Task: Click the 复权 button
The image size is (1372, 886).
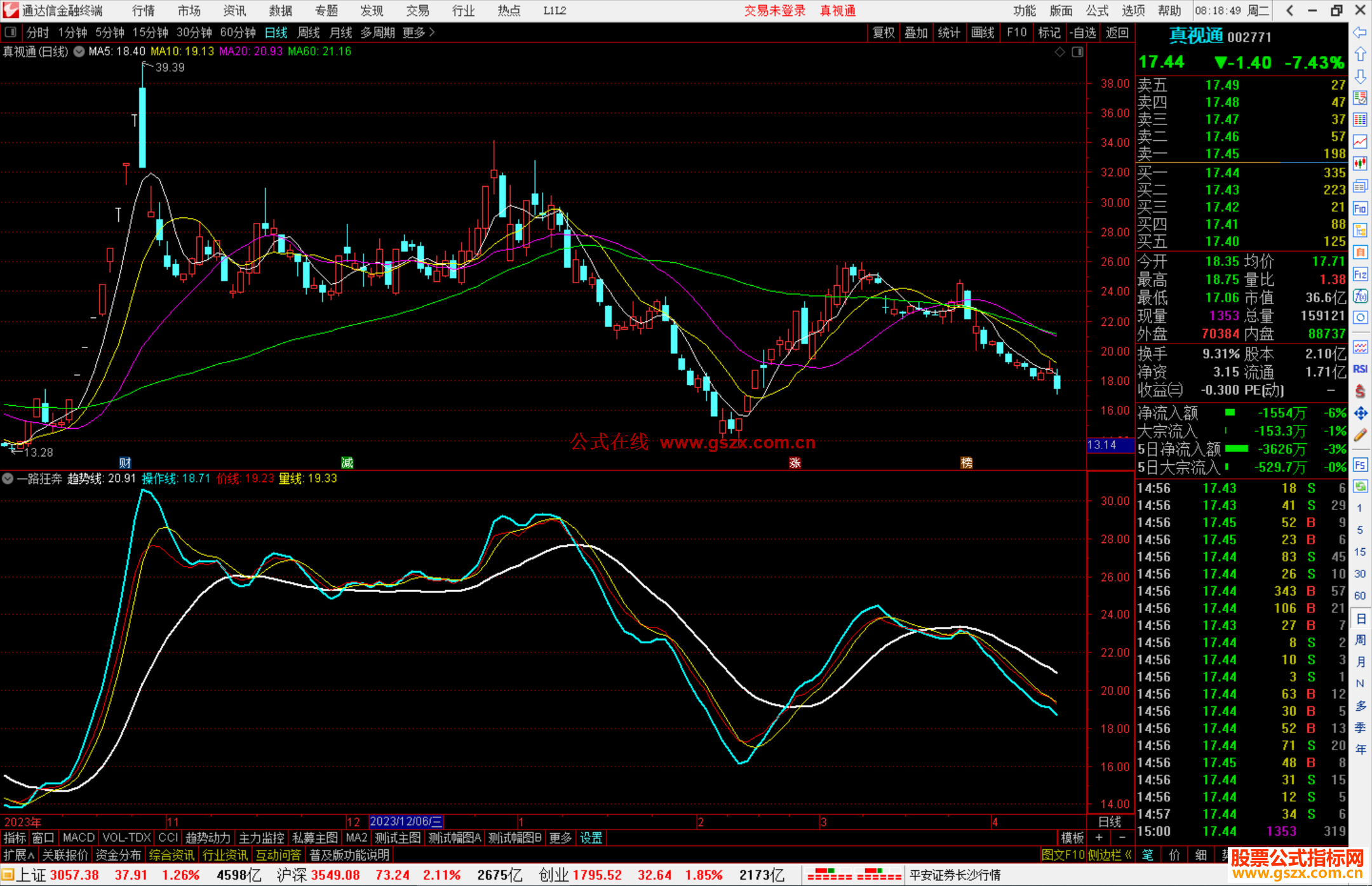Action: click(883, 32)
